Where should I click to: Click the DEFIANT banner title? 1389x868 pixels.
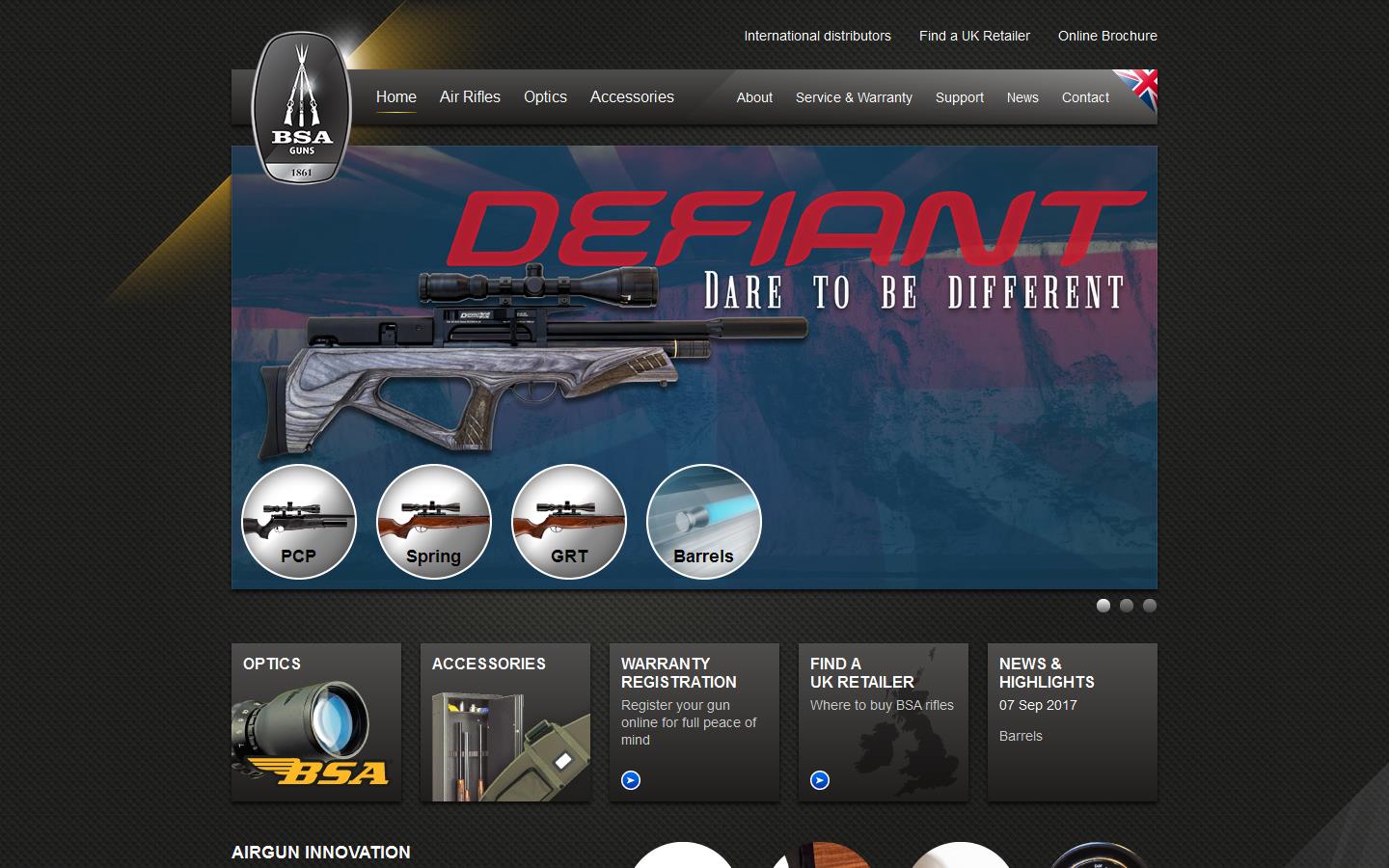pos(796,230)
